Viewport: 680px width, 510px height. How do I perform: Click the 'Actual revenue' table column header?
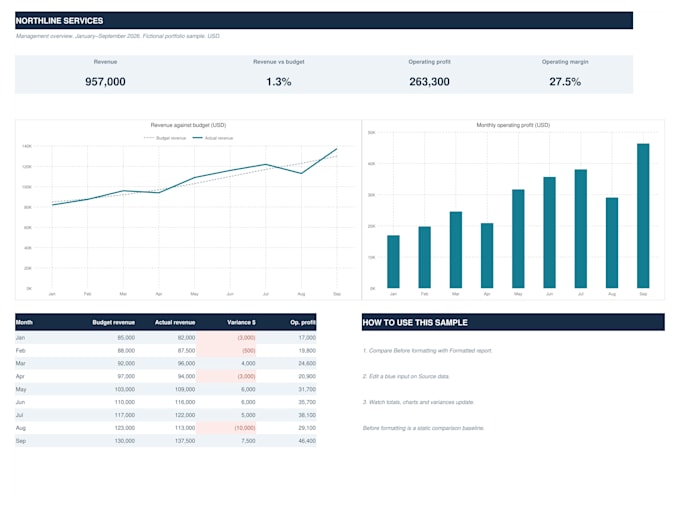coord(175,322)
